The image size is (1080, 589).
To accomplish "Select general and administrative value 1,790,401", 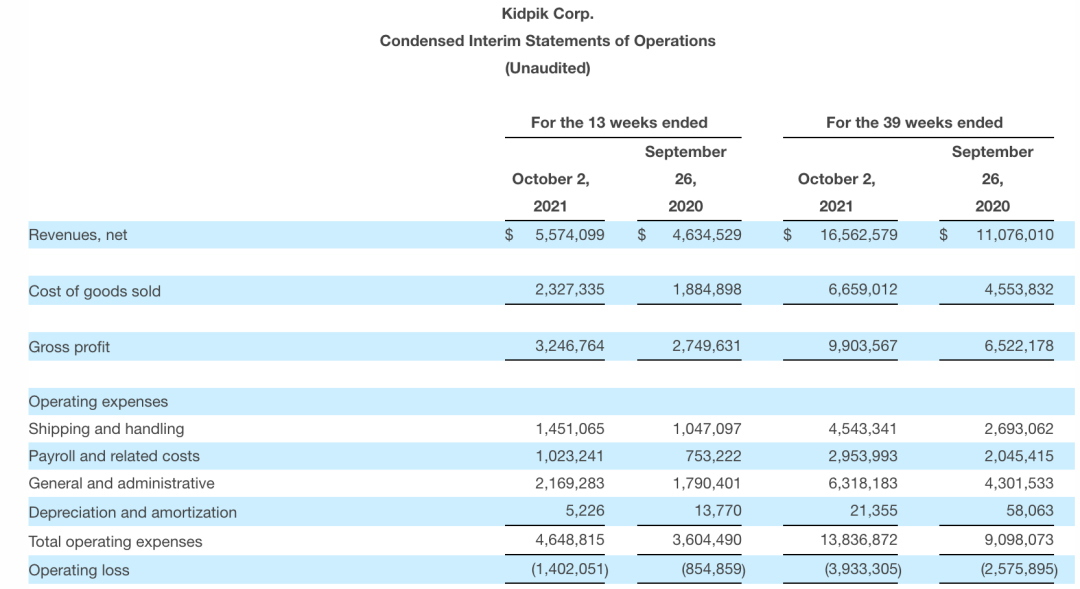I will [707, 484].
